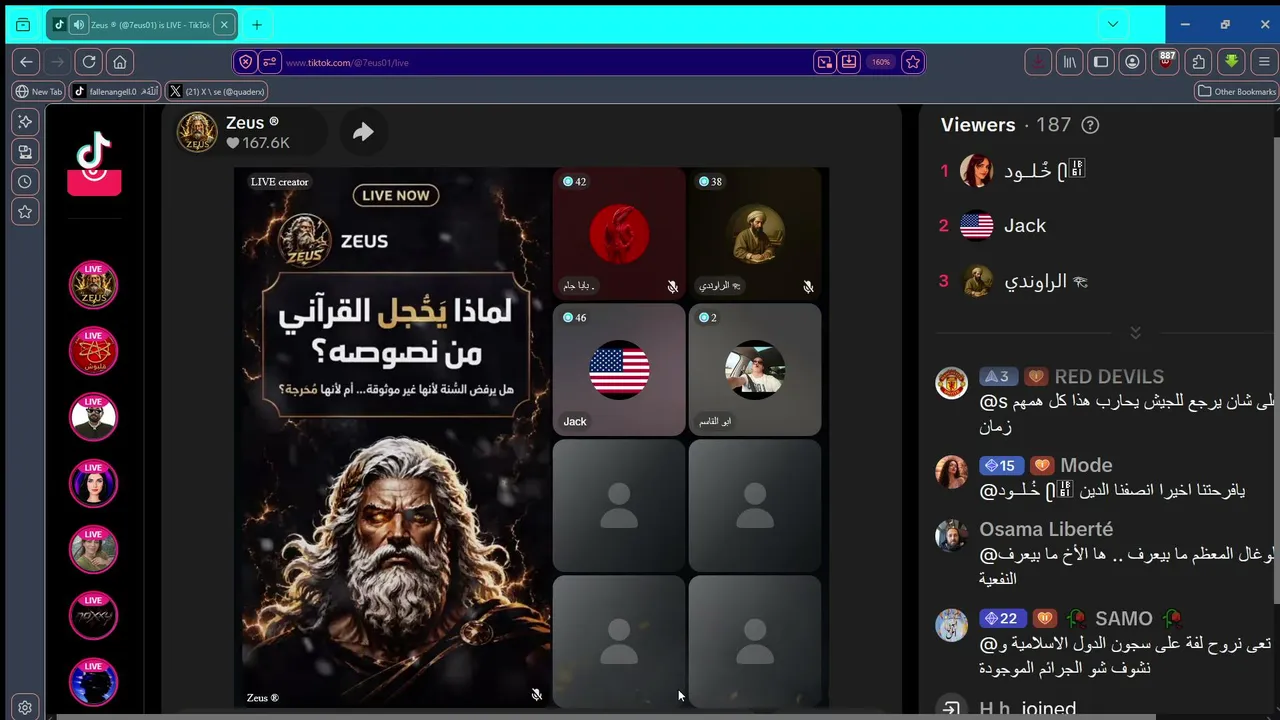Open the TikTok logo home link
The height and width of the screenshot is (720, 1280).
tap(94, 153)
